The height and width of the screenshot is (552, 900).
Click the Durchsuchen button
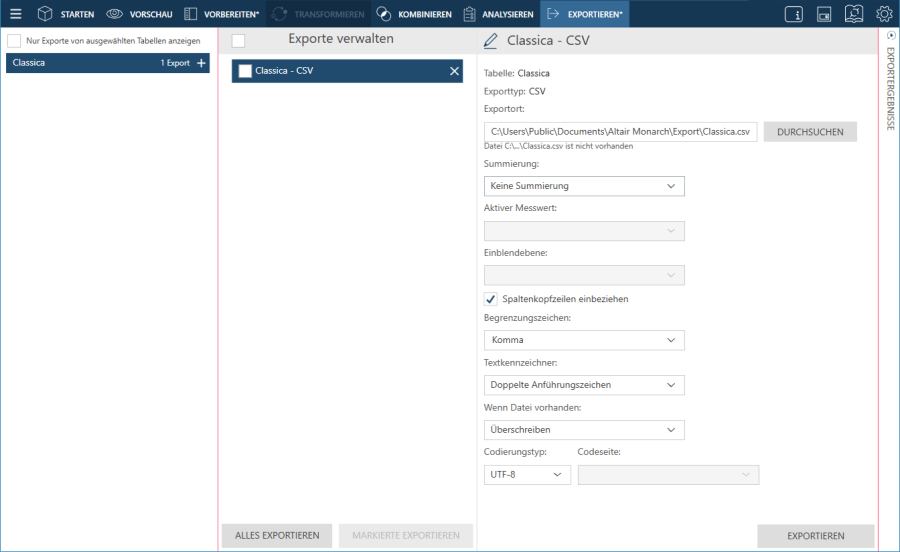pyautogui.click(x=810, y=132)
